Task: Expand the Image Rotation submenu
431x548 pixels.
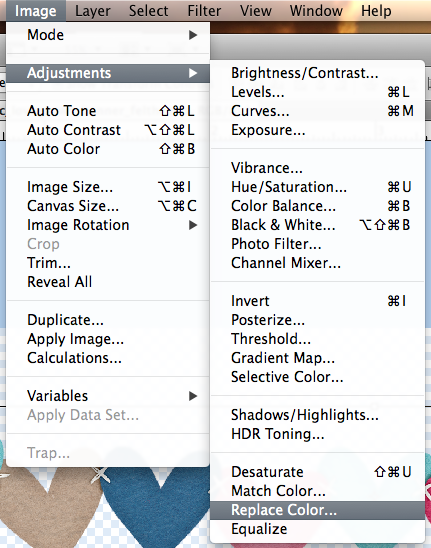Action: point(108,225)
